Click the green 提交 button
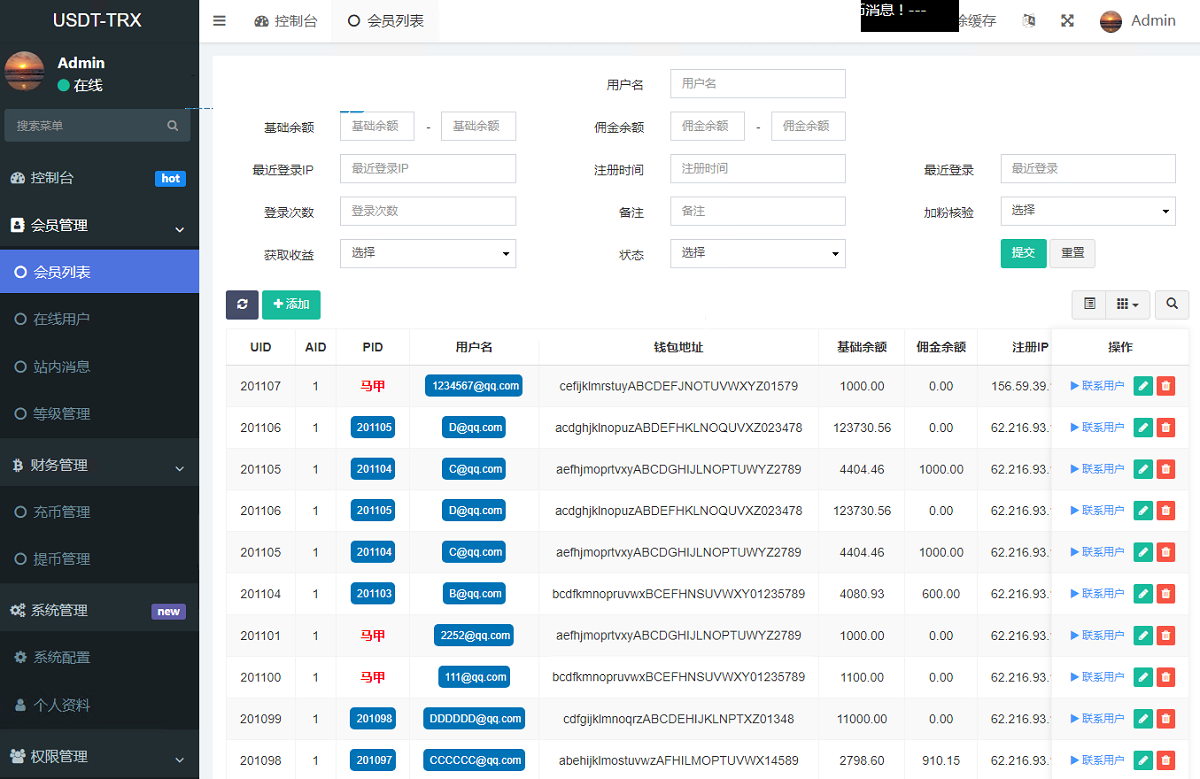This screenshot has height=779, width=1200. pyautogui.click(x=1023, y=253)
